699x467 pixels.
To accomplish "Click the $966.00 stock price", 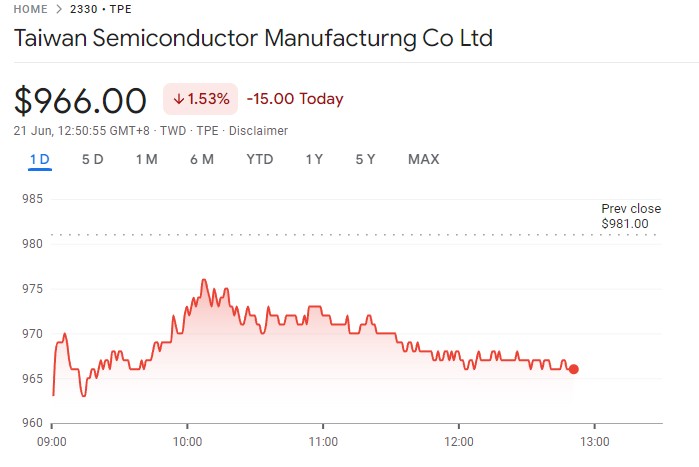I will pyautogui.click(x=81, y=100).
